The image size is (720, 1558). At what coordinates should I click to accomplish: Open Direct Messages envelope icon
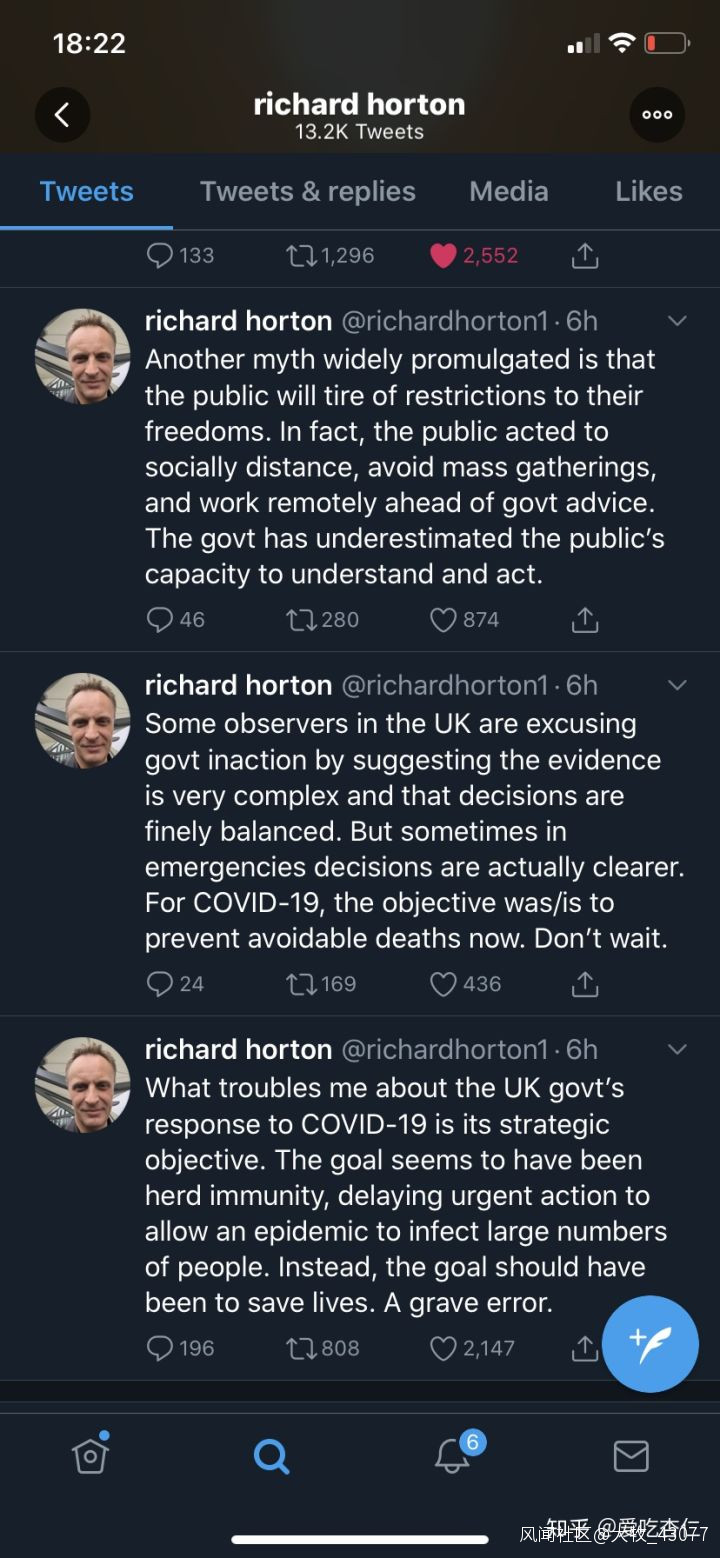click(631, 1456)
